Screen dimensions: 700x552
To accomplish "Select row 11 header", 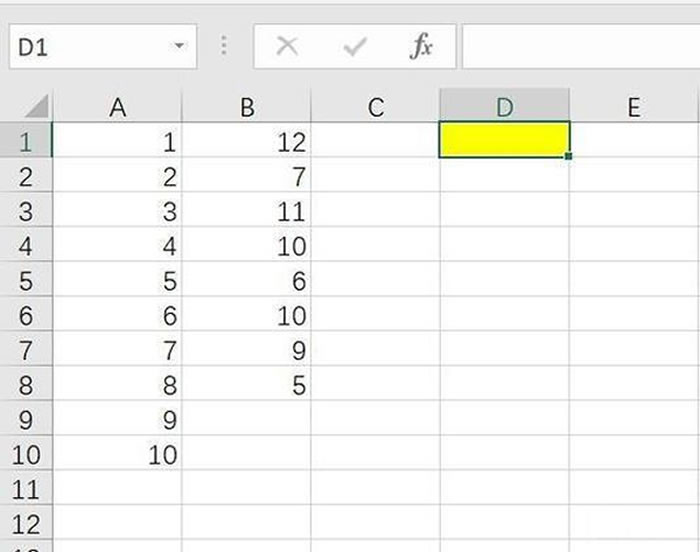I will tap(26, 490).
